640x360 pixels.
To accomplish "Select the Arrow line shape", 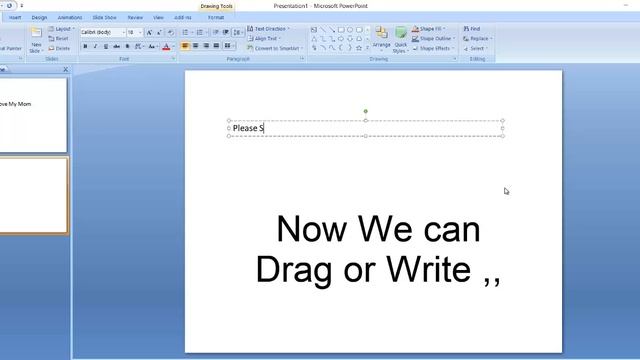I will tap(332, 30).
